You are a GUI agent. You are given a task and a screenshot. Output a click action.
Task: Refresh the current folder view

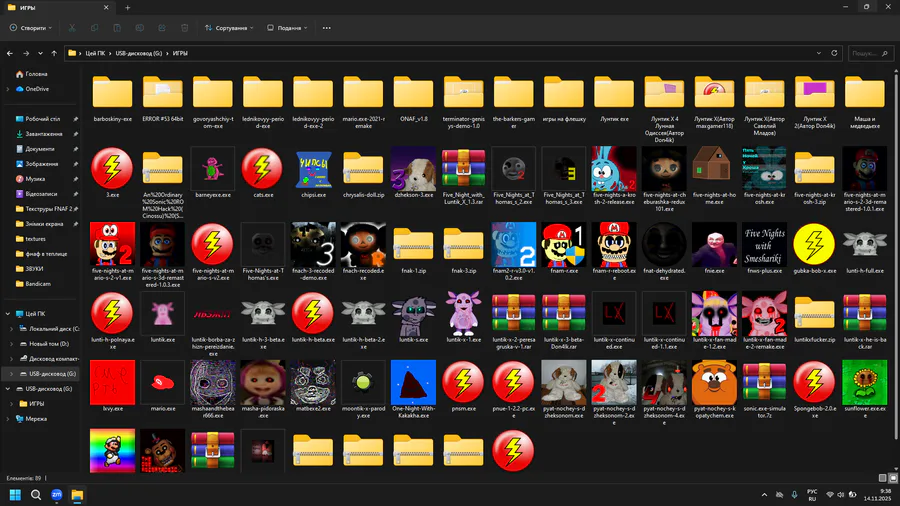tap(834, 53)
